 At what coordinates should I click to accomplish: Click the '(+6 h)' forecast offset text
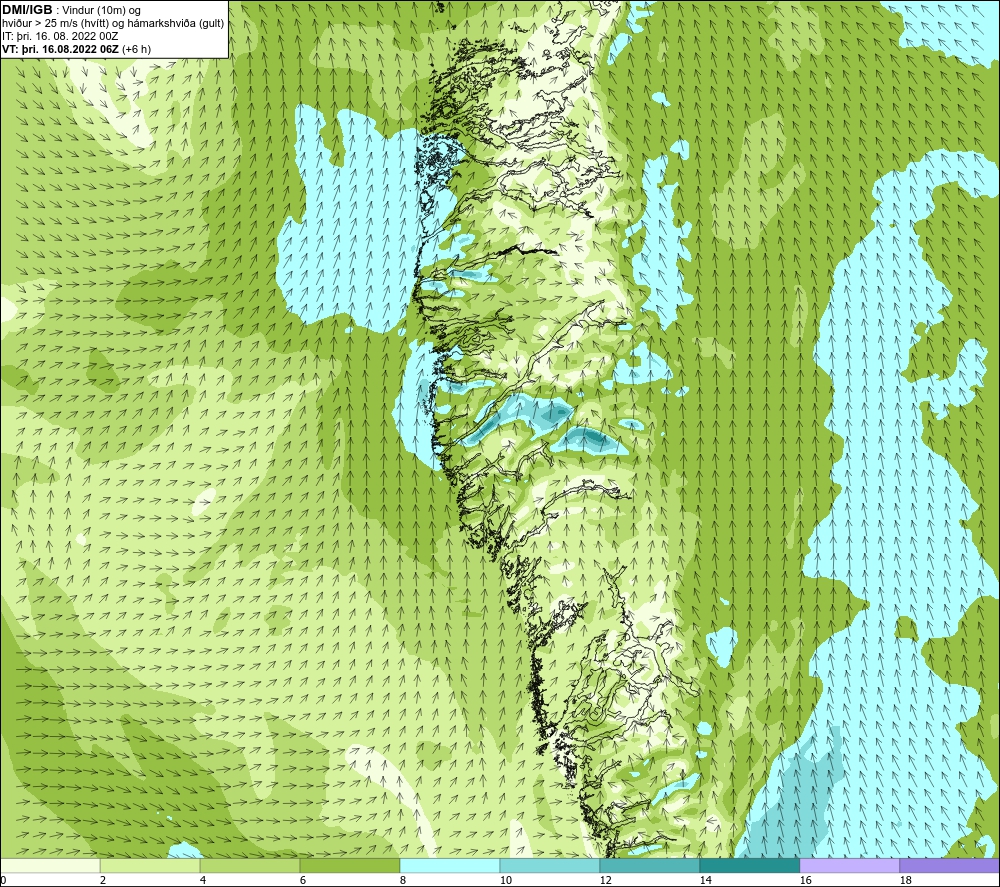[x=136, y=49]
